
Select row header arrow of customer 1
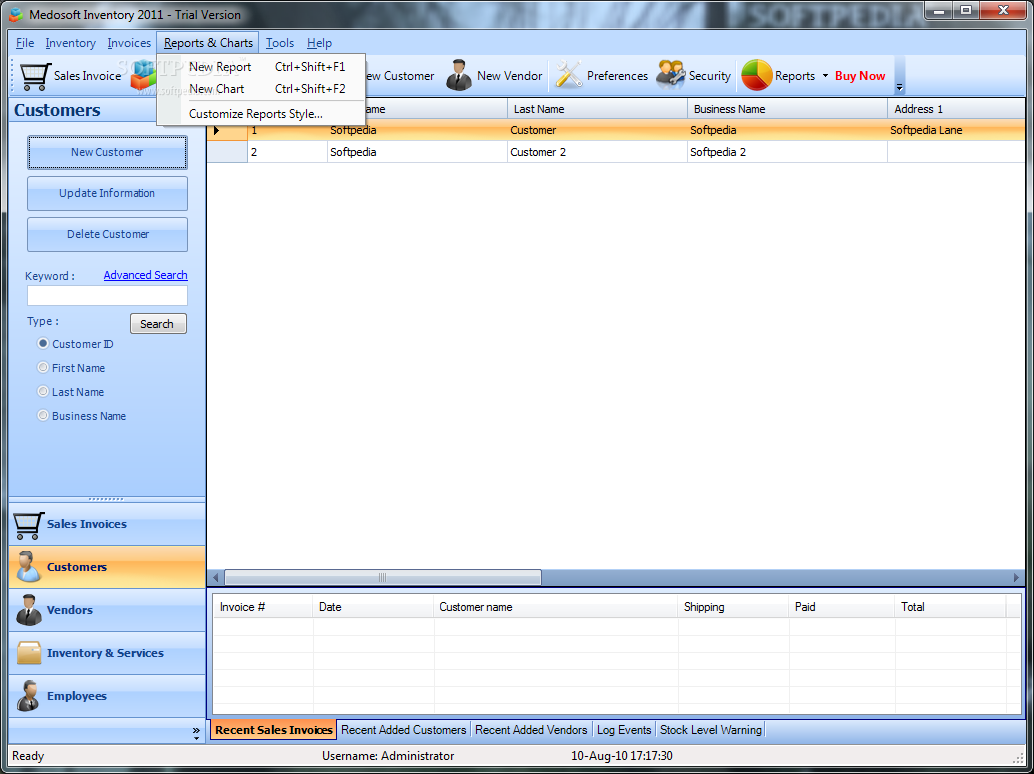pyautogui.click(x=228, y=131)
